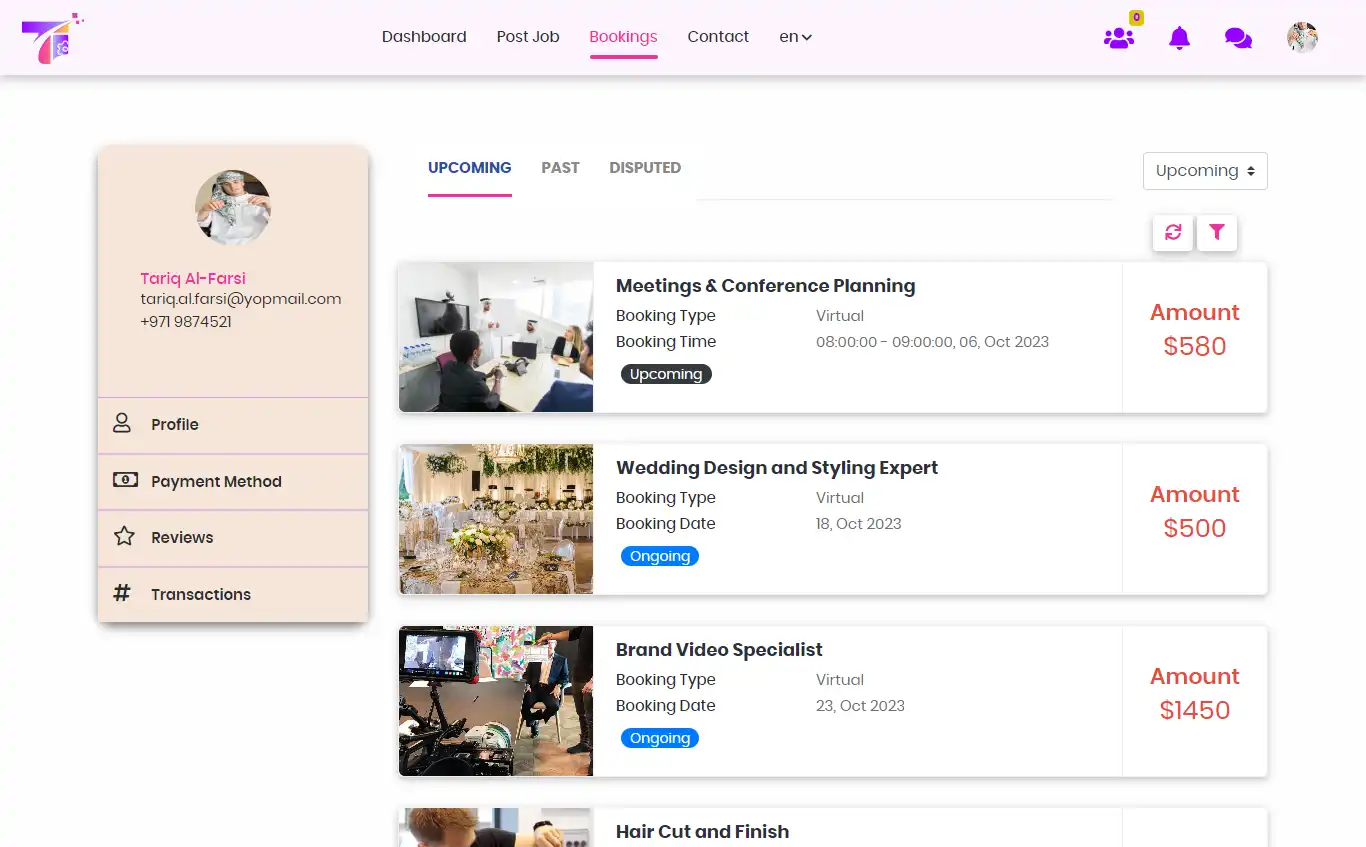This screenshot has height=847, width=1366.
Task: Click the site logo in top-left corner
Action: tap(50, 38)
